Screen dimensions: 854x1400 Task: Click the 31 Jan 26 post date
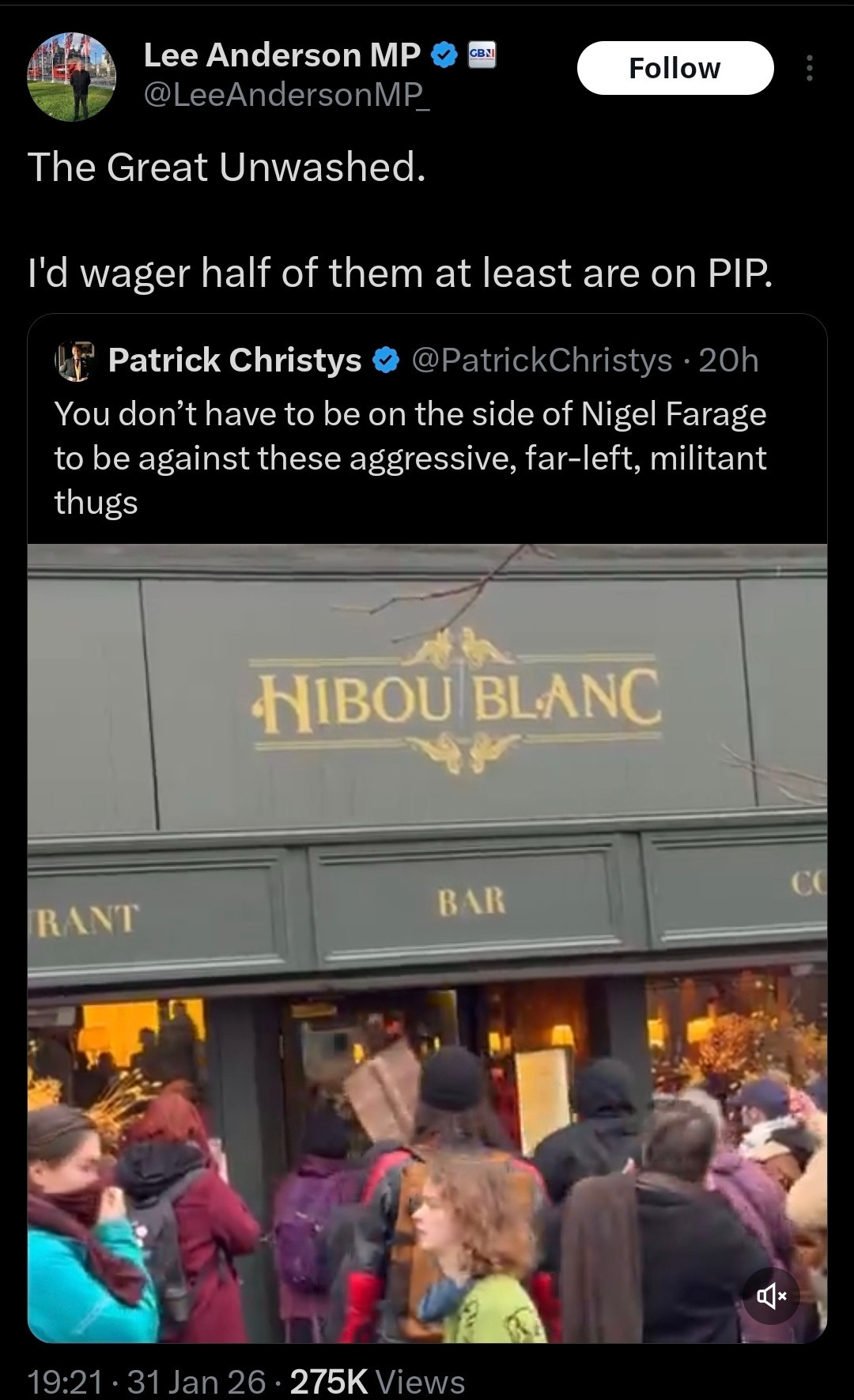(x=196, y=1381)
